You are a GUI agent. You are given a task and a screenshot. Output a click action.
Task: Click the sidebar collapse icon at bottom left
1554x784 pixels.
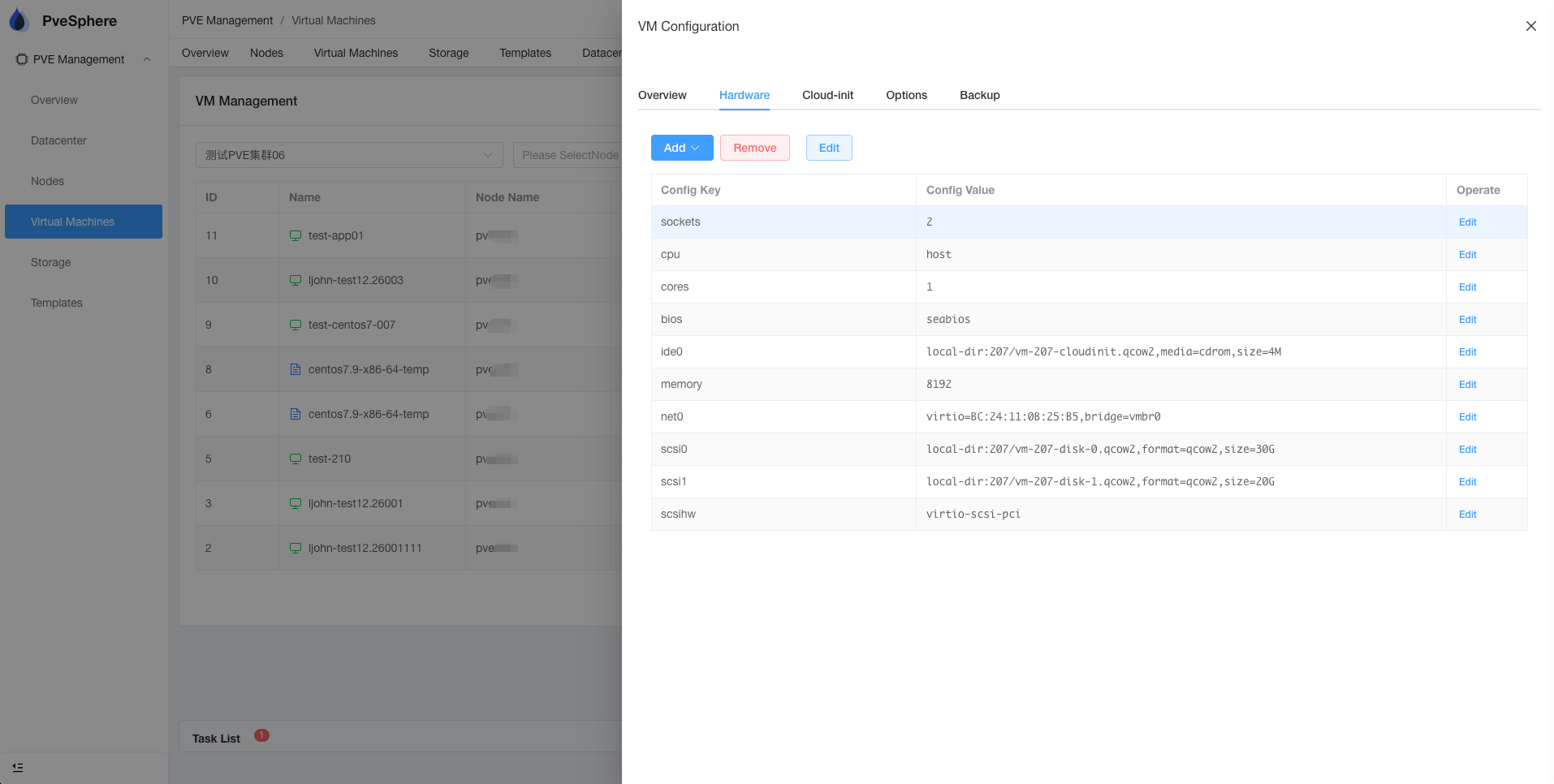click(x=18, y=767)
